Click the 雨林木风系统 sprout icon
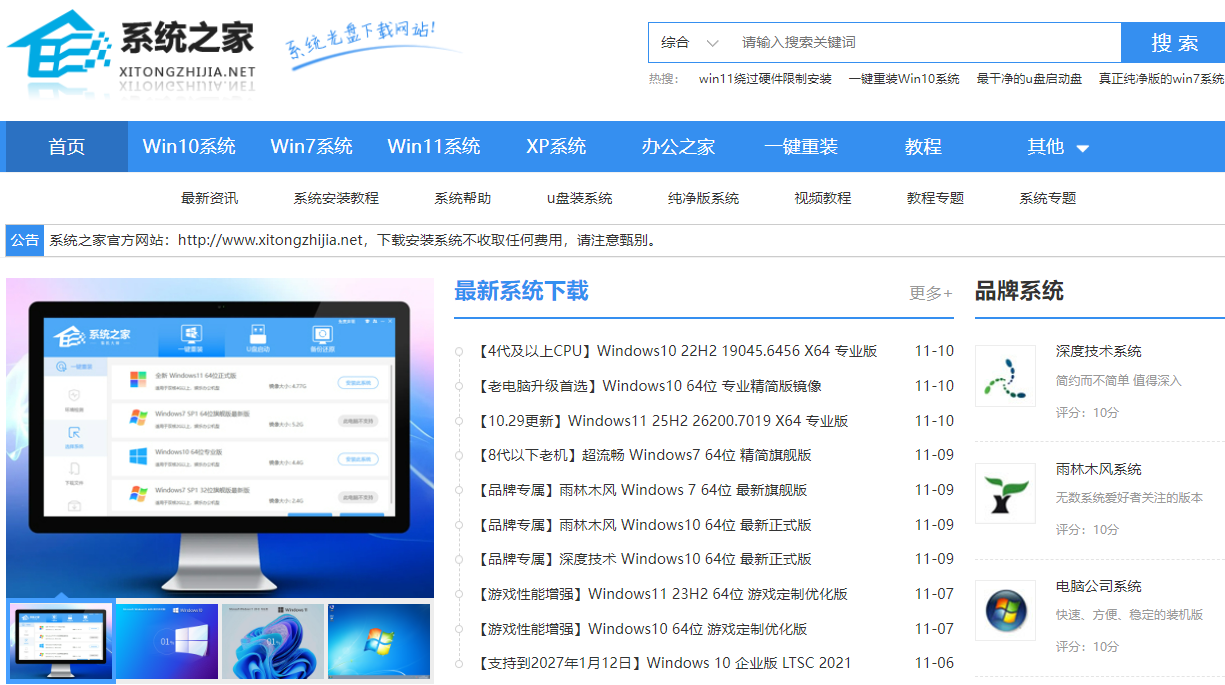The width and height of the screenshot is (1225, 685). click(1005, 493)
